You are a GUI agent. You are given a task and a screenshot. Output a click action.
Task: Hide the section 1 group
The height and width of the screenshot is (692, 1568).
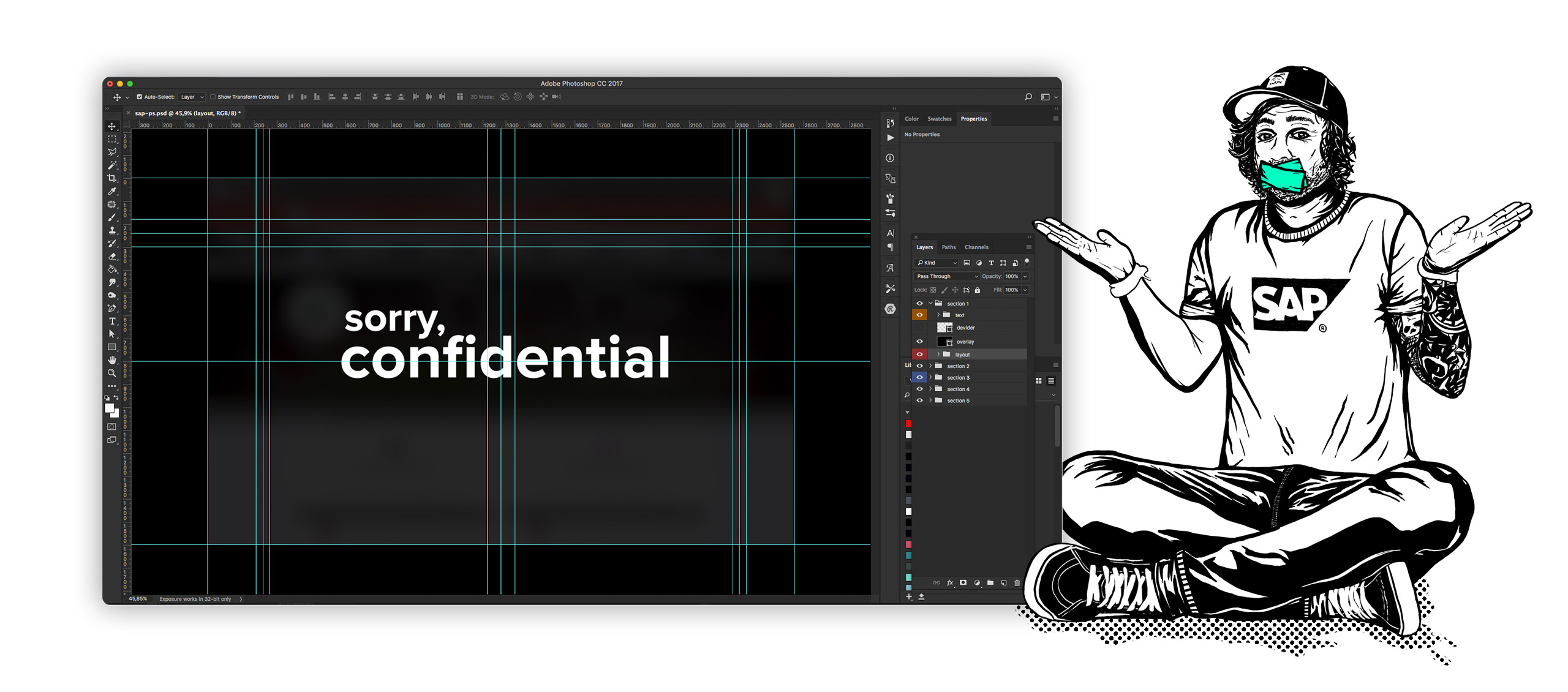pos(919,304)
